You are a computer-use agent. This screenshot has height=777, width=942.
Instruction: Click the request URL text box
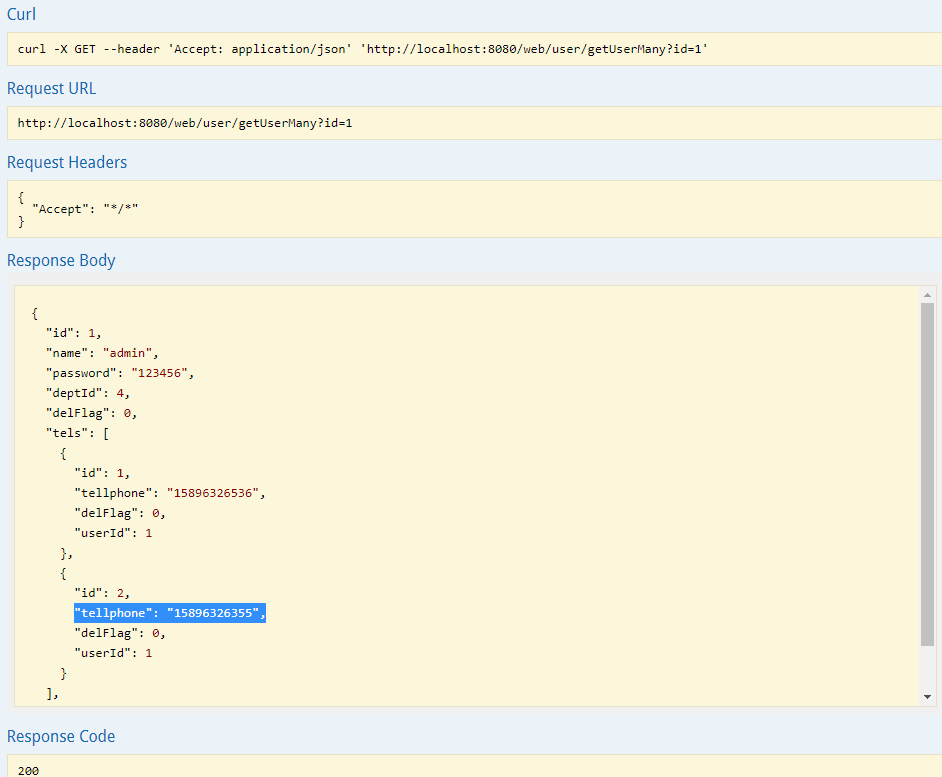click(x=475, y=123)
